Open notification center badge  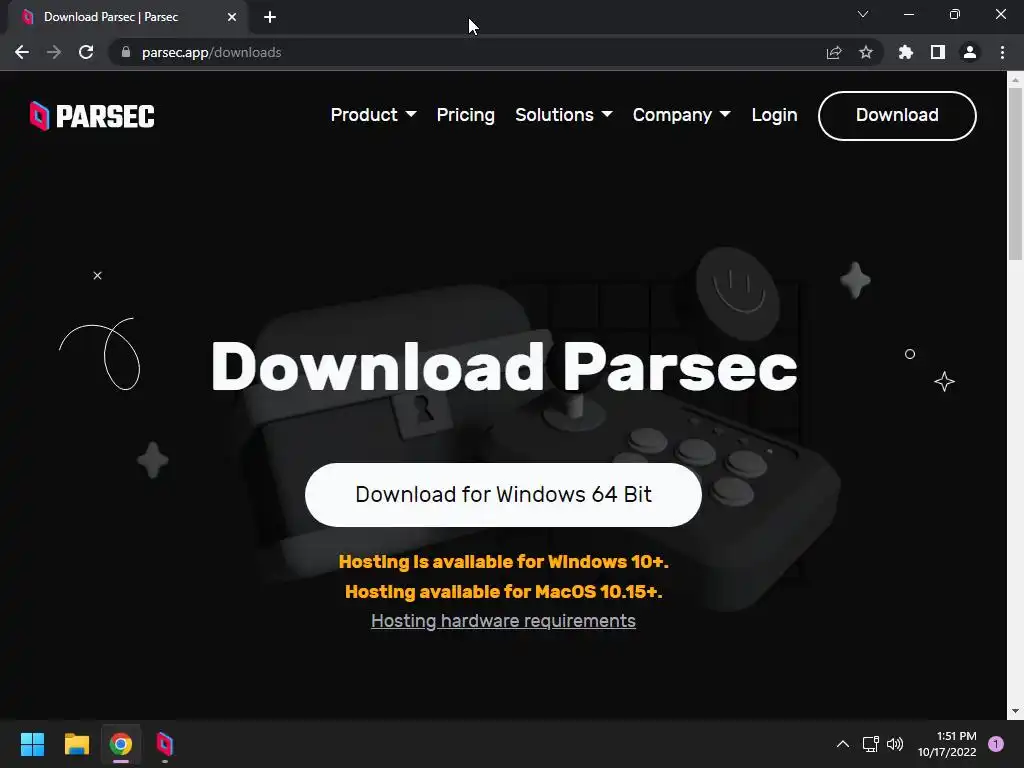(x=996, y=744)
